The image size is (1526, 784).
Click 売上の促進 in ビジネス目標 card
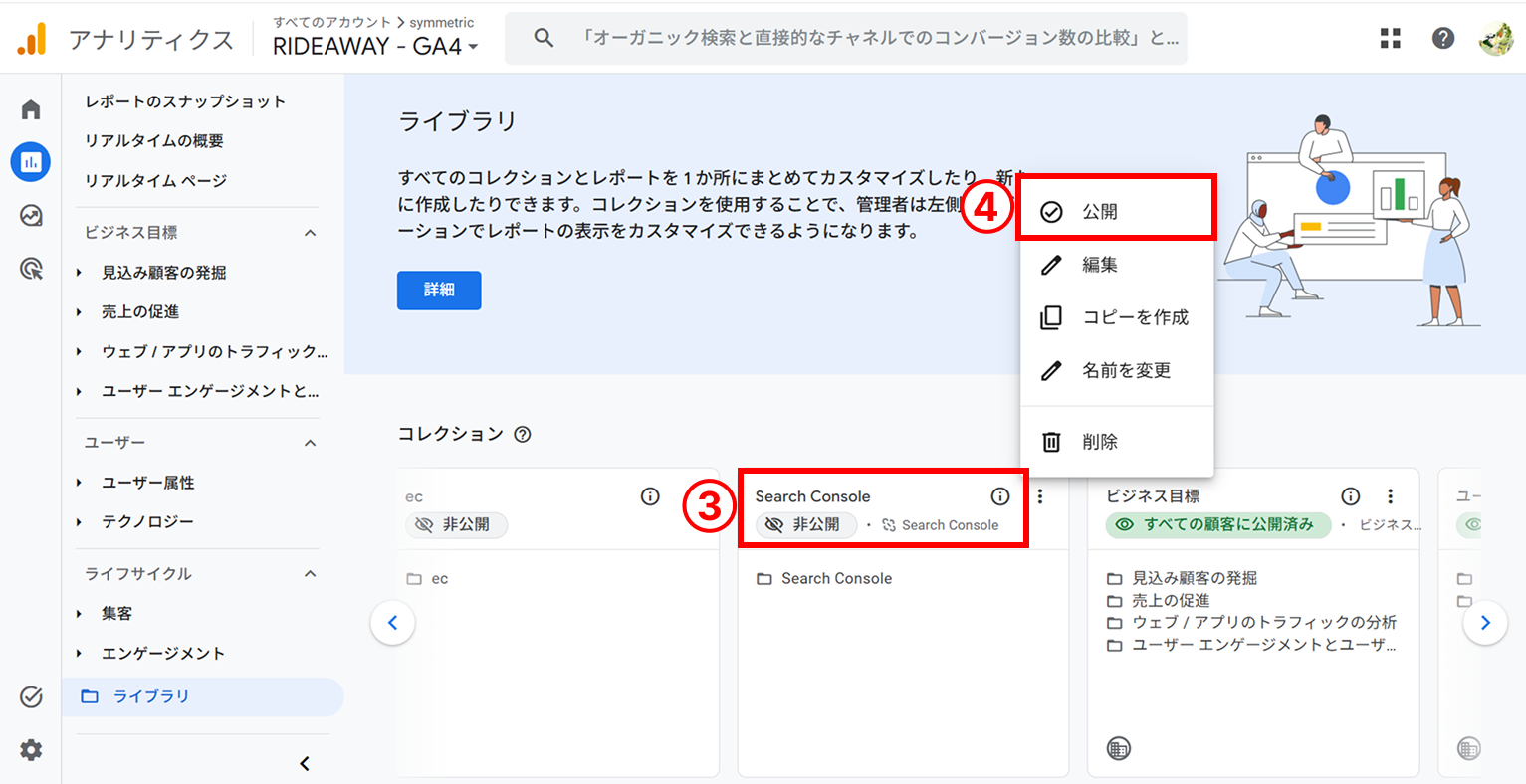pos(1171,600)
